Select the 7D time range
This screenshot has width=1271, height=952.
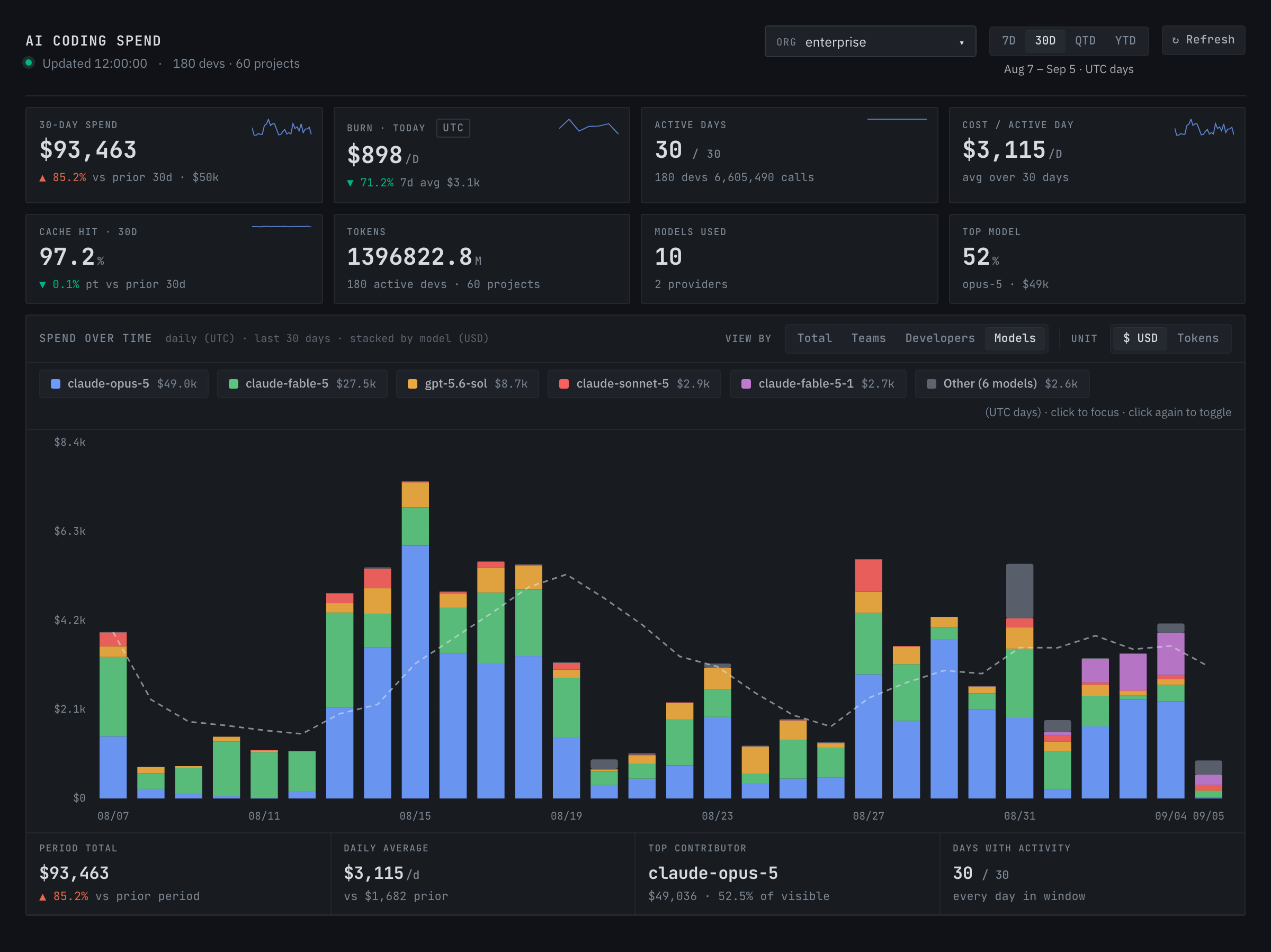pos(1008,41)
